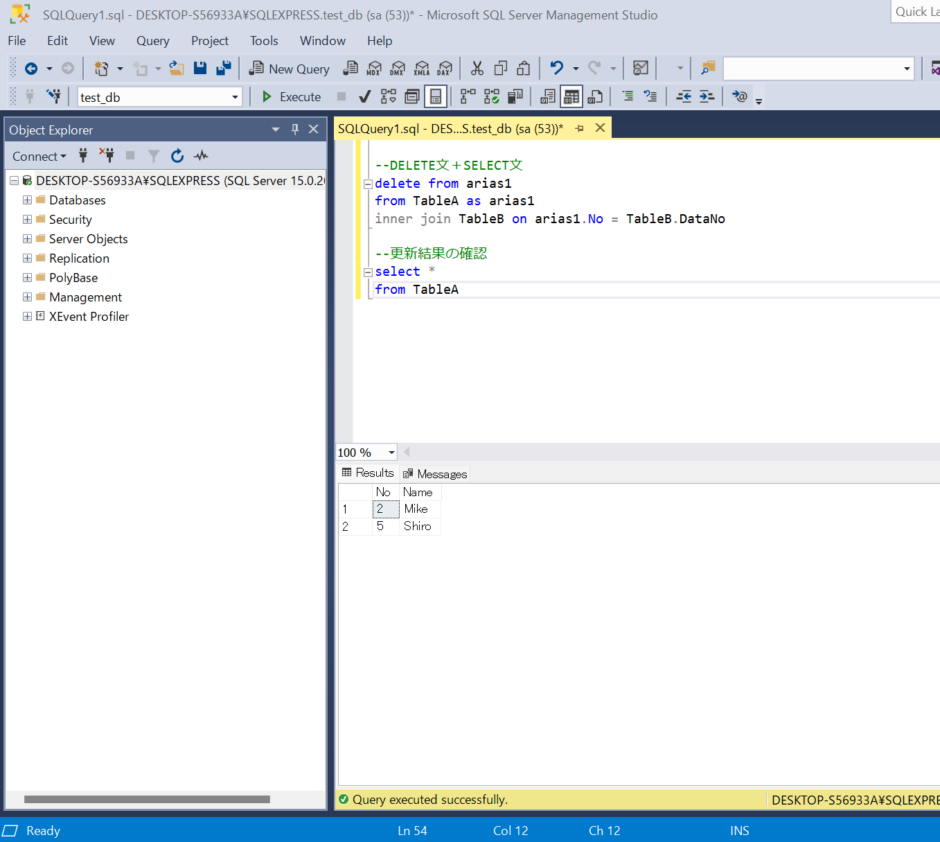Select the Shiro cell in results
Image resolution: width=940 pixels, height=842 pixels.
click(418, 526)
